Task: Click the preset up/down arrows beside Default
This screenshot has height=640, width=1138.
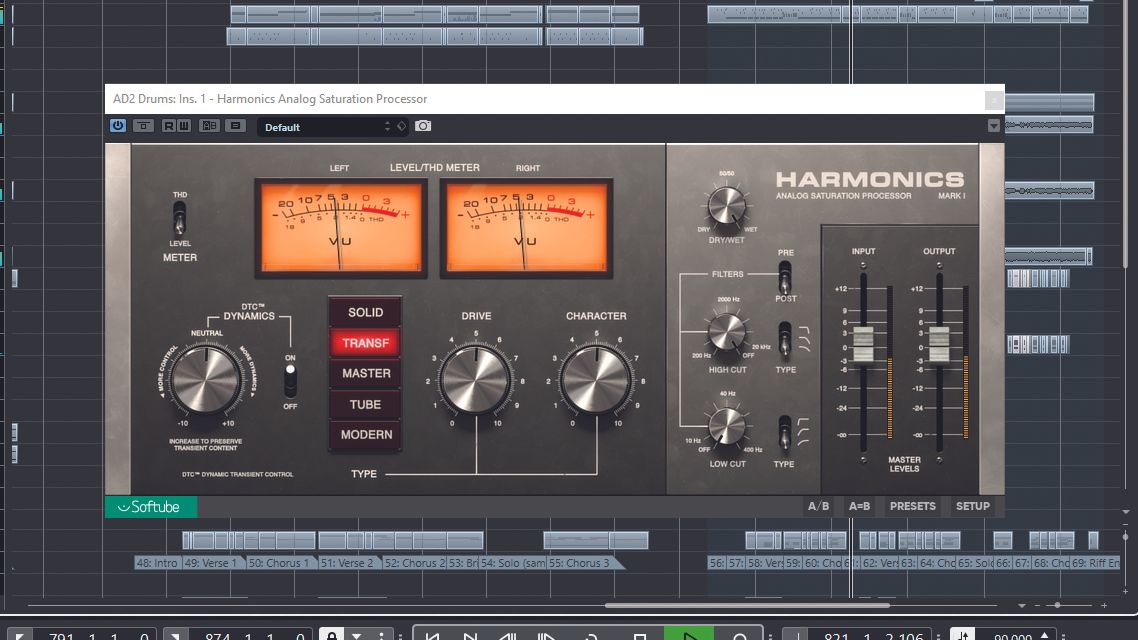Action: tap(387, 126)
